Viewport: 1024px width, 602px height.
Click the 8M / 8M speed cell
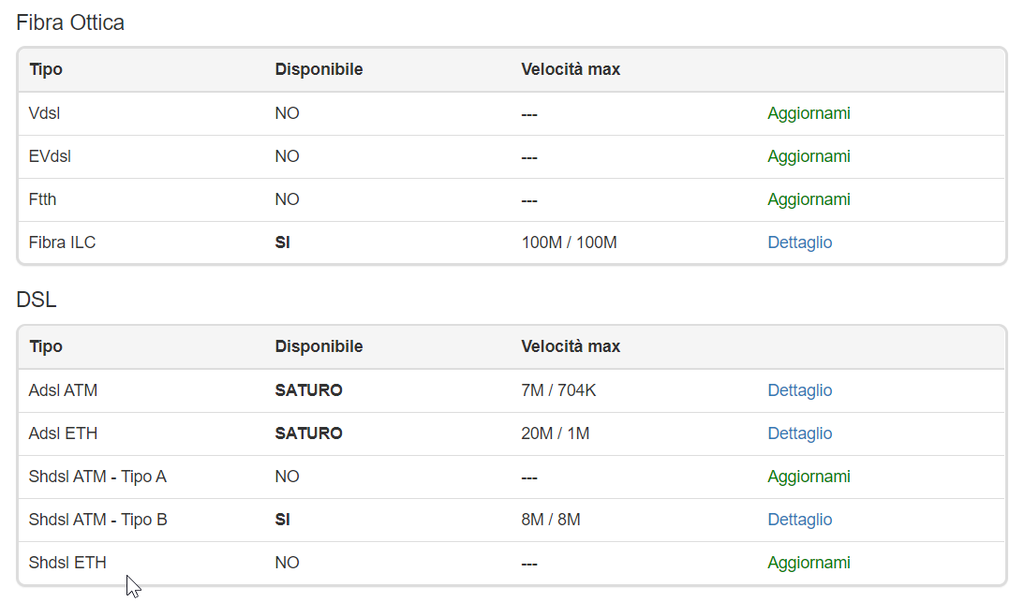pos(550,520)
